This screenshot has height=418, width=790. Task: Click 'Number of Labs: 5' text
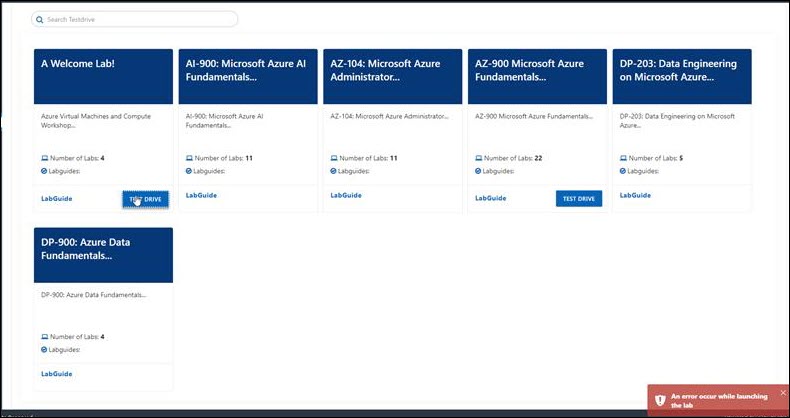click(x=656, y=158)
